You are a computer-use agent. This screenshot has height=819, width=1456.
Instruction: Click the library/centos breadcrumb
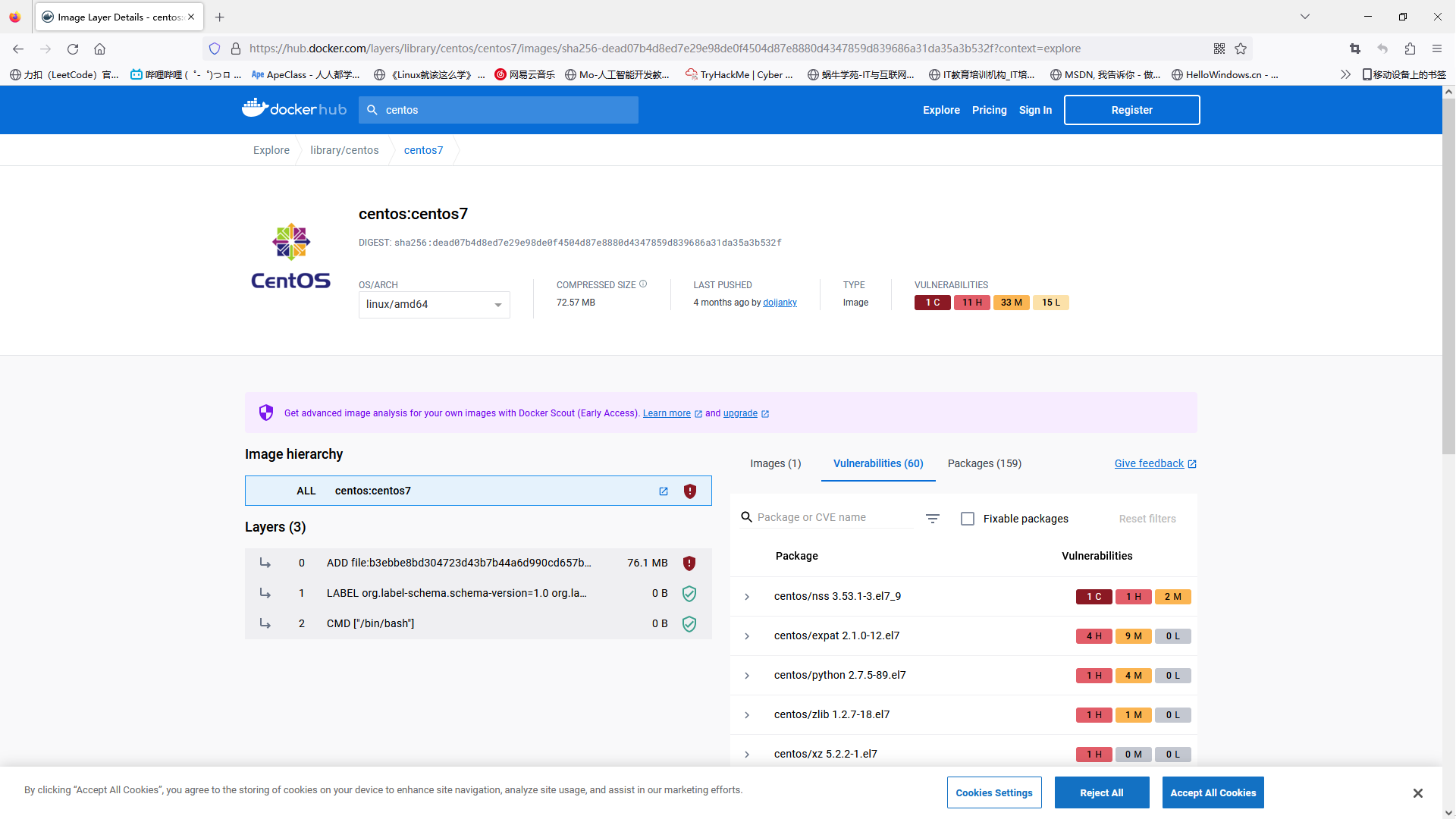pos(344,150)
